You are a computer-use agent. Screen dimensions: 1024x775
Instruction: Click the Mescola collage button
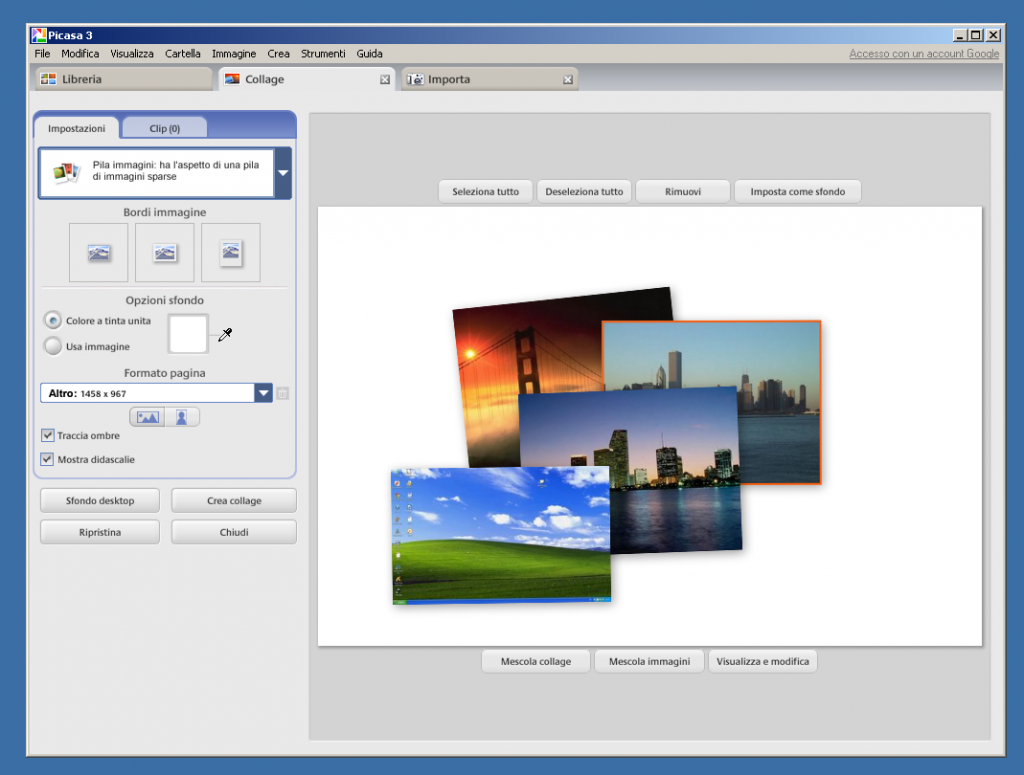[x=535, y=660]
